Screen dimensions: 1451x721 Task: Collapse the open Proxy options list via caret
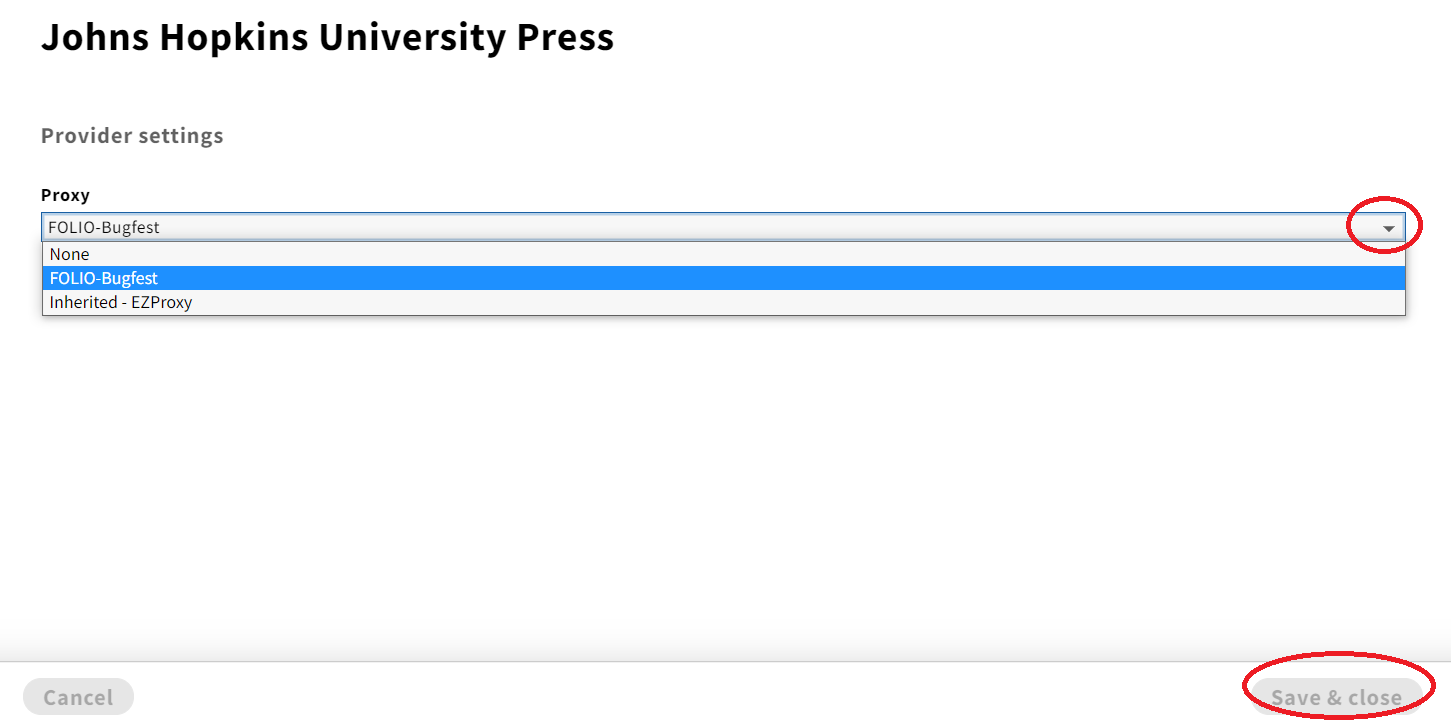tap(1388, 228)
